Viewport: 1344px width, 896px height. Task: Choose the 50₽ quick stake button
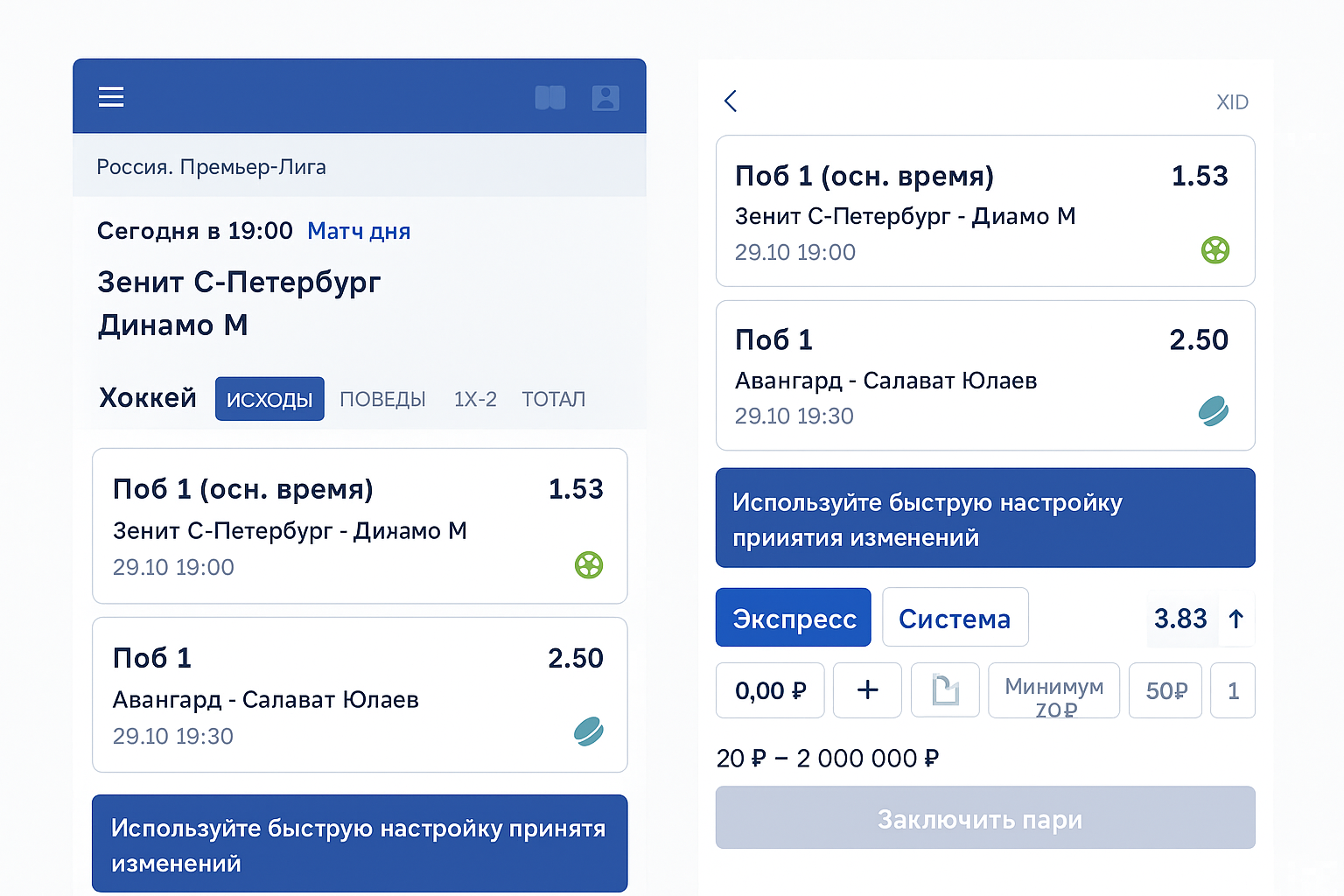[x=1165, y=690]
